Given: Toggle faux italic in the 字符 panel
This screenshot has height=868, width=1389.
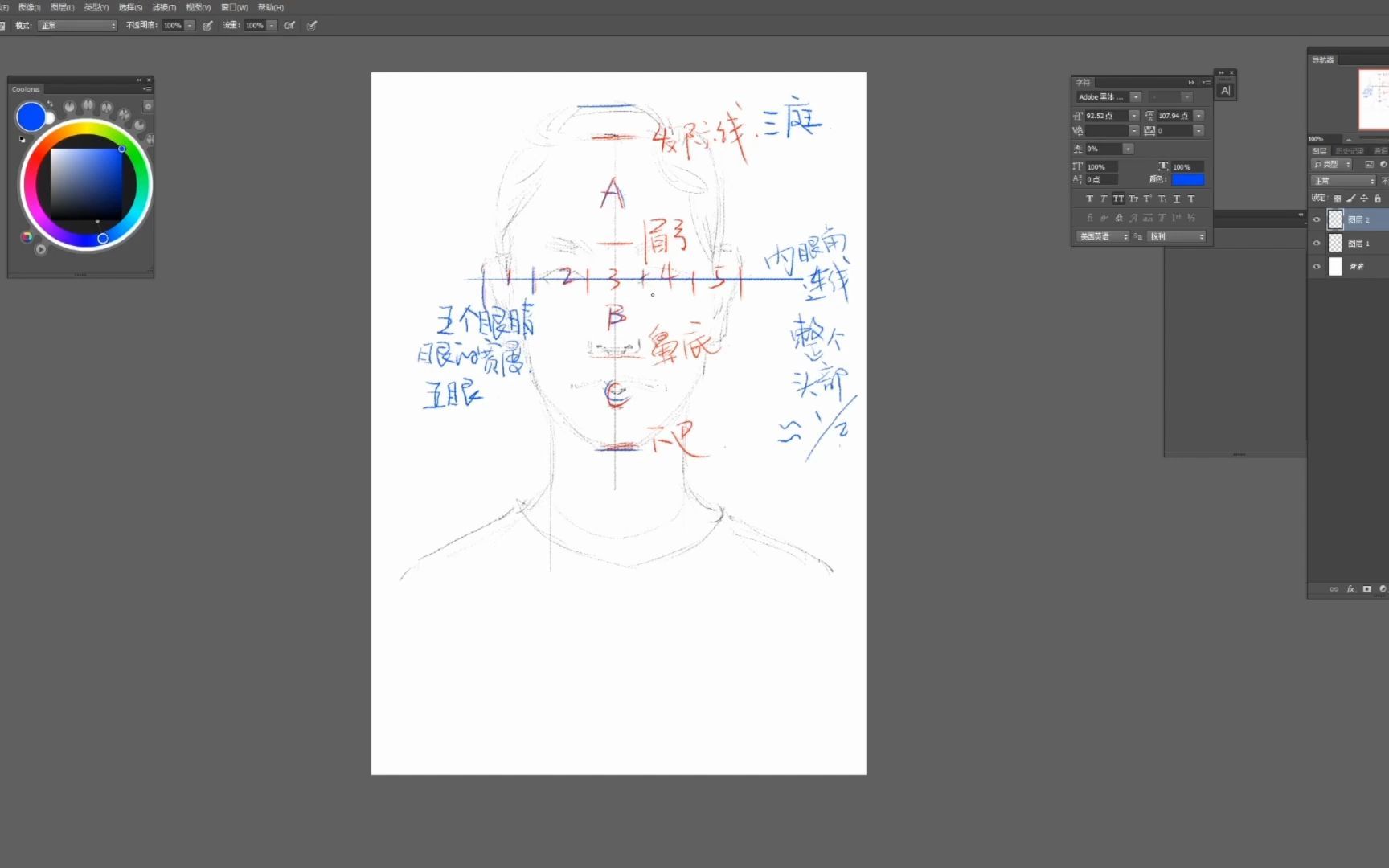Looking at the screenshot, I should coord(1104,199).
